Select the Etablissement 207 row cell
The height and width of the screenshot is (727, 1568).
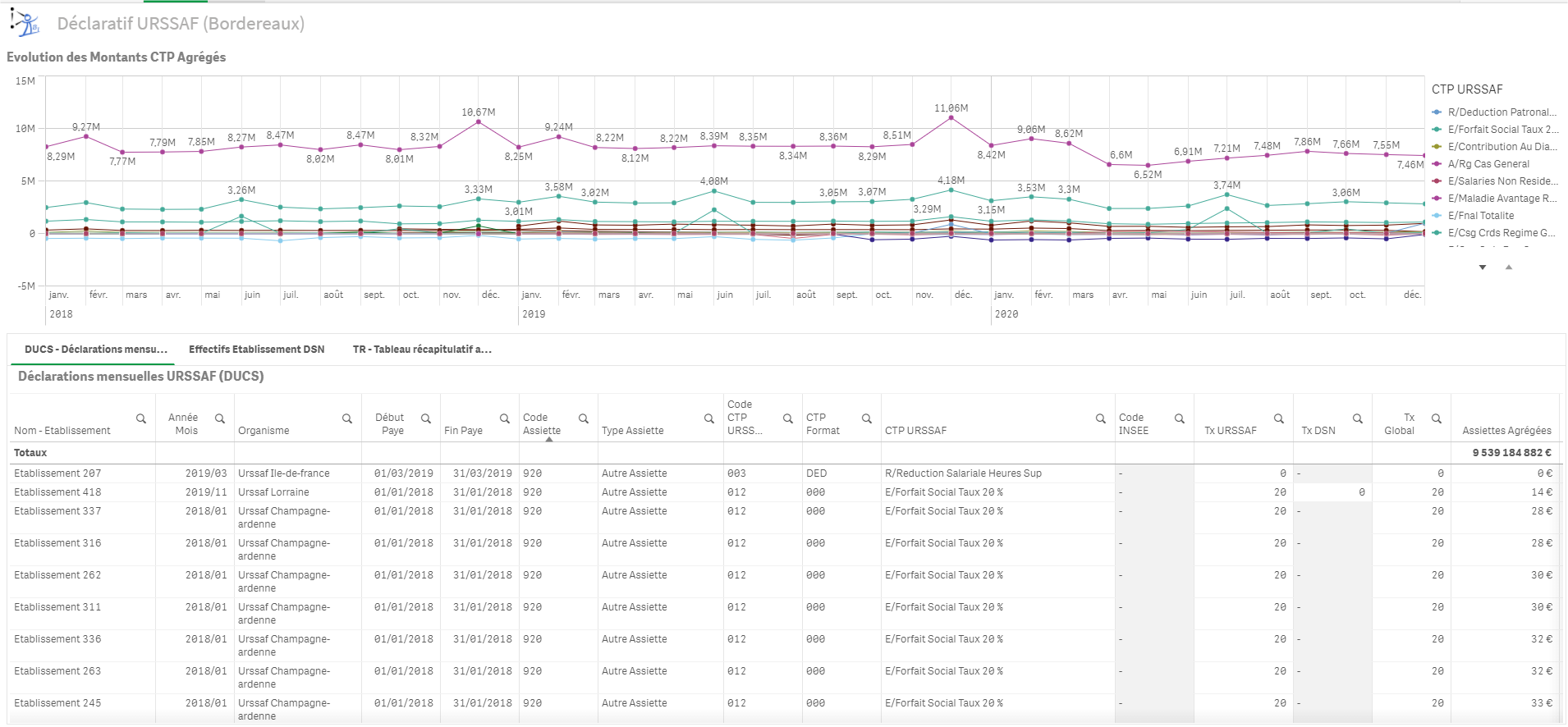coord(57,473)
